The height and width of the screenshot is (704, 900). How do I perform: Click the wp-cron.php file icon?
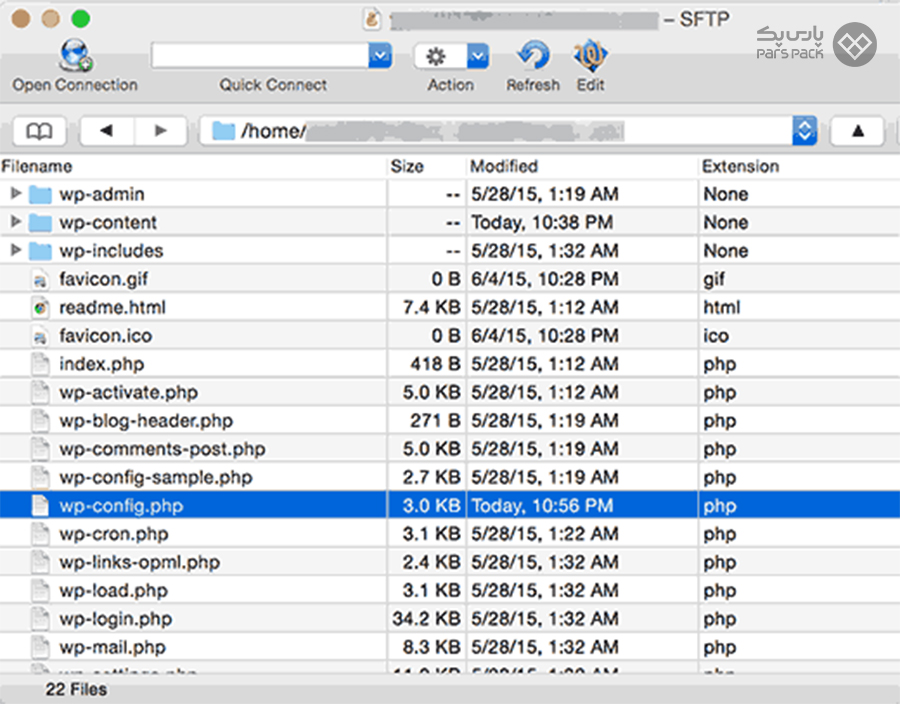[40, 534]
